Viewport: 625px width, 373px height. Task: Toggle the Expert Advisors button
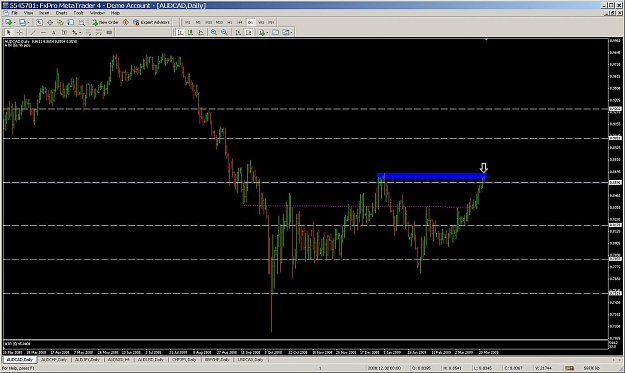pyautogui.click(x=151, y=22)
